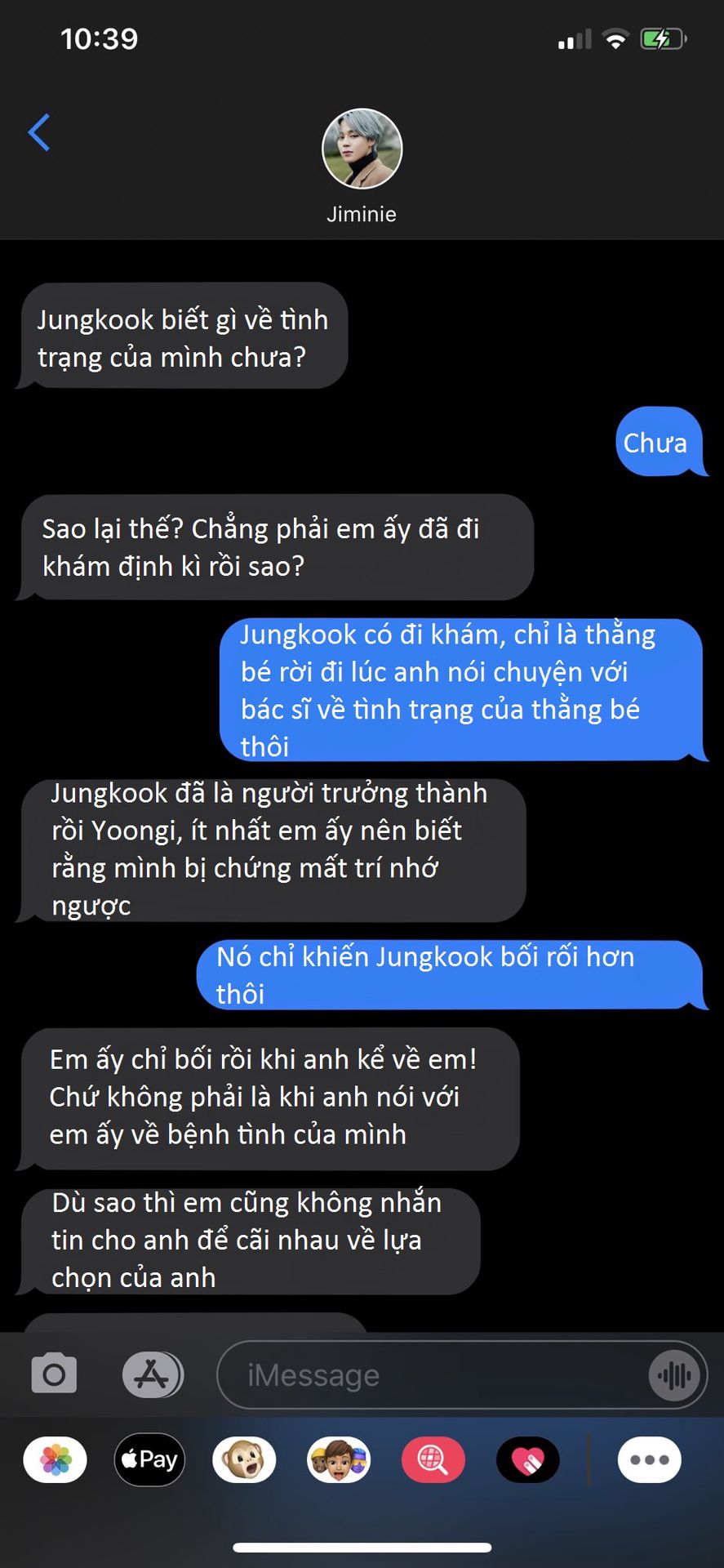Screen dimensions: 724x1568
Task: Tap the "Dù sao thì em cũng" bubble
Action: point(249,1241)
